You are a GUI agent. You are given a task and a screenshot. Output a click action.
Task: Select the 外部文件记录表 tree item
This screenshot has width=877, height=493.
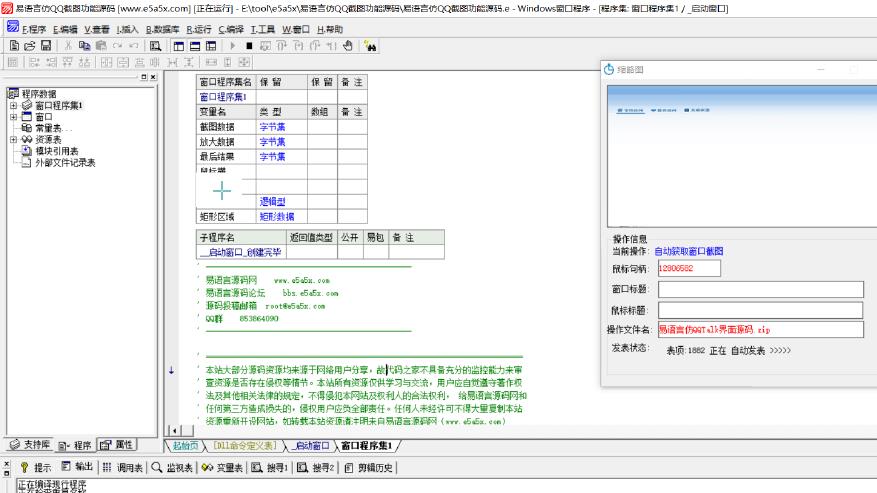click(65, 162)
